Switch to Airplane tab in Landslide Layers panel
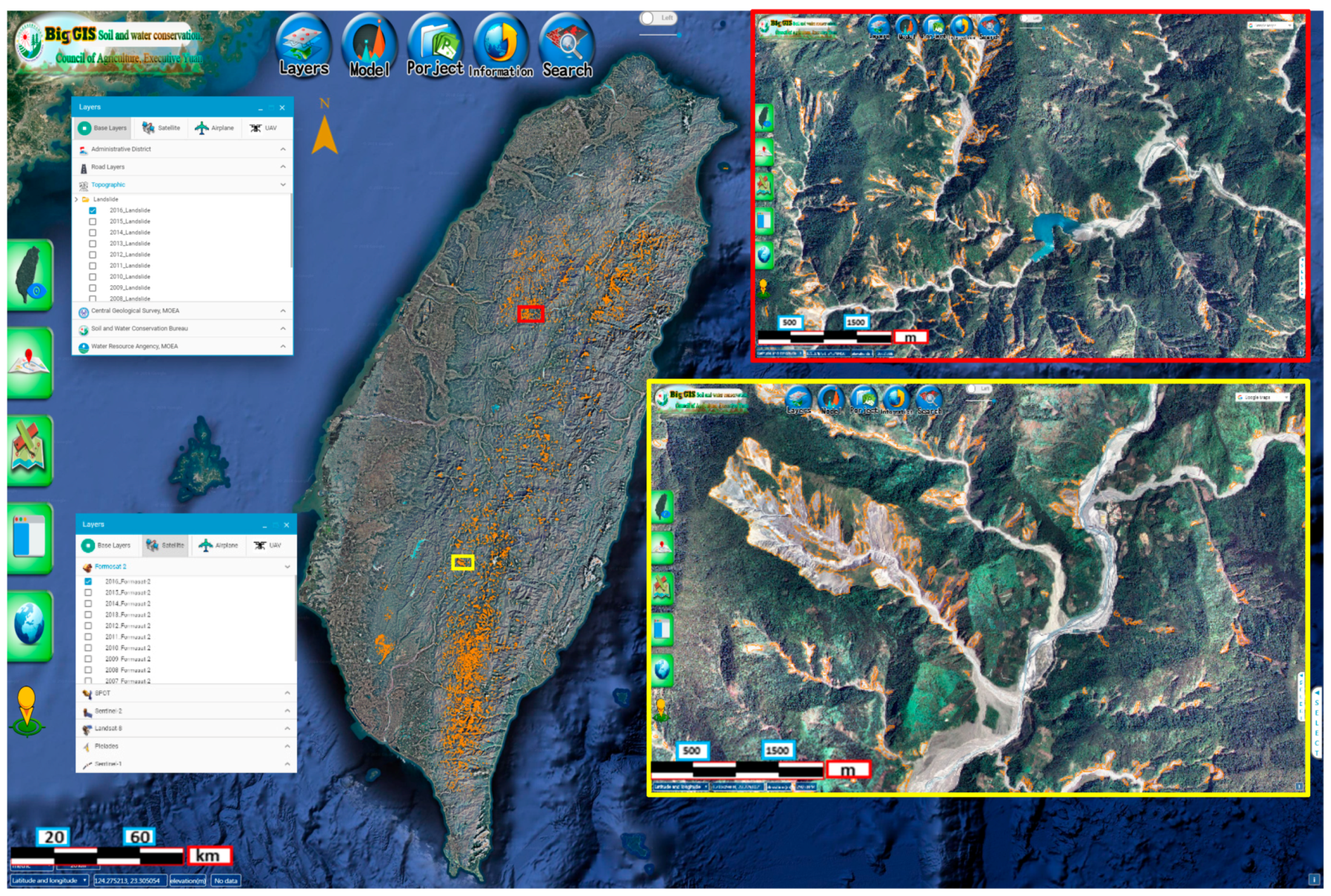 point(214,128)
